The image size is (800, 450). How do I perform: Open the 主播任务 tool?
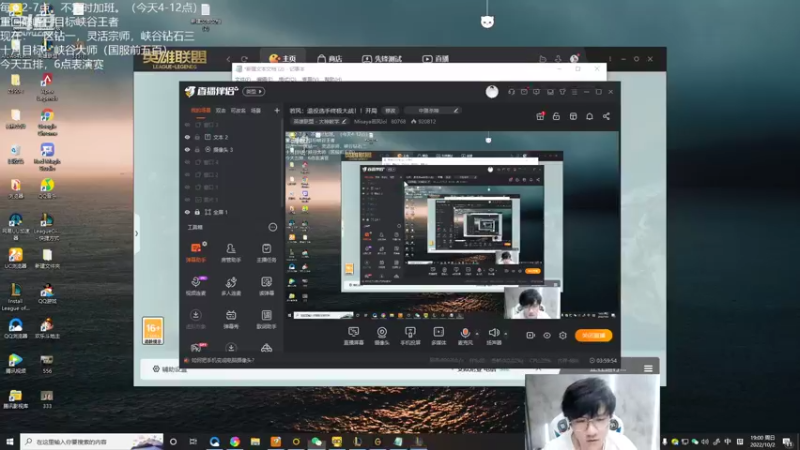(266, 253)
